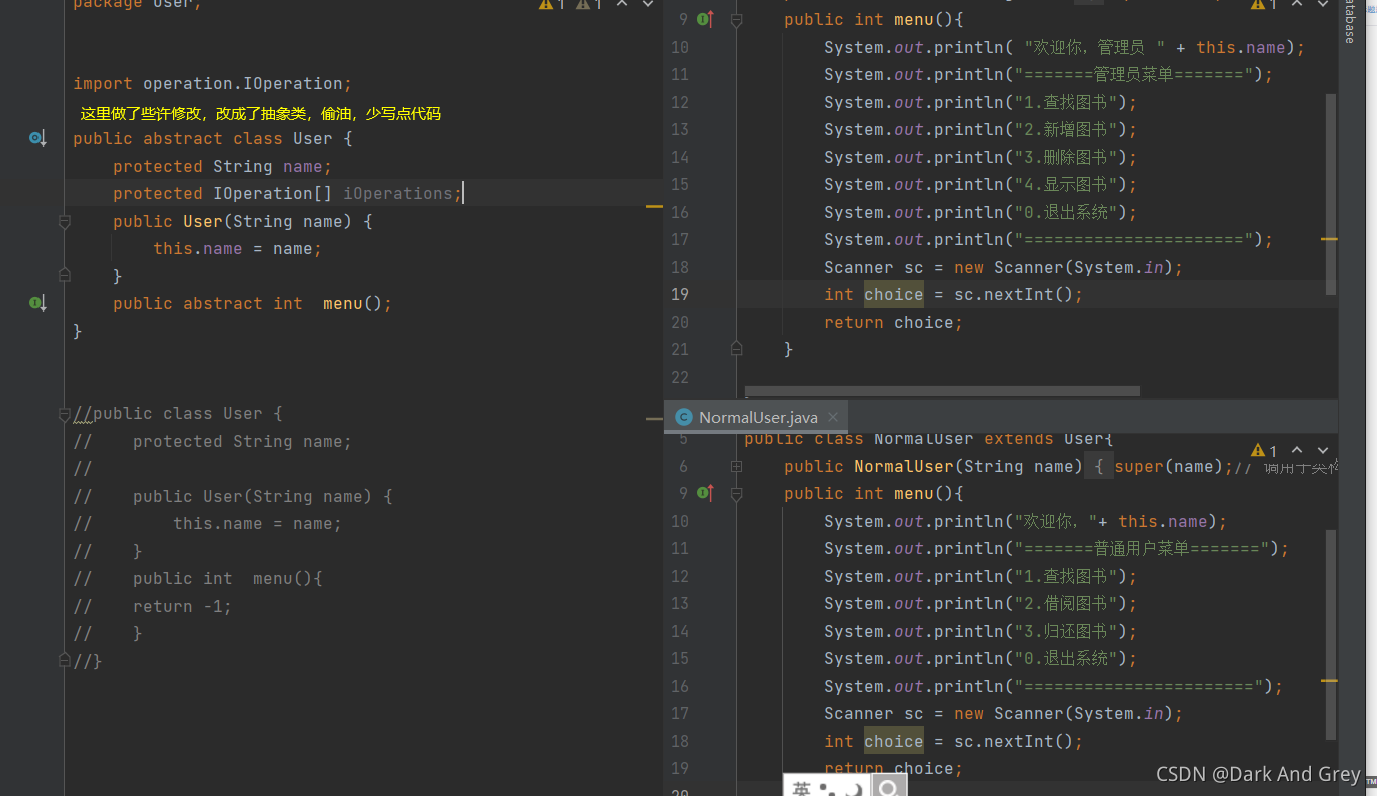Open the warning indicator in NormalUser.java editor
The height and width of the screenshot is (796, 1377).
[x=1264, y=450]
